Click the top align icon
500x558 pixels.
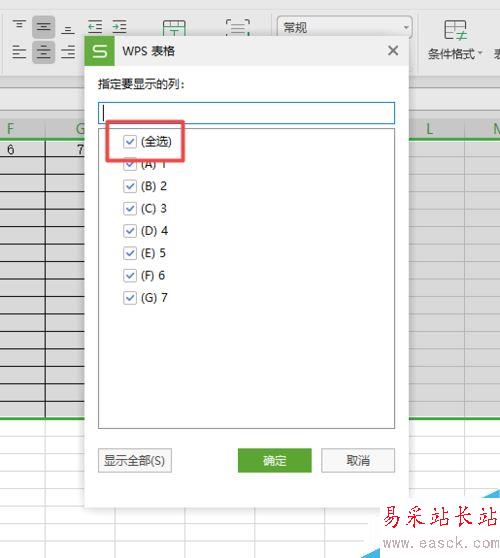pyautogui.click(x=19, y=26)
